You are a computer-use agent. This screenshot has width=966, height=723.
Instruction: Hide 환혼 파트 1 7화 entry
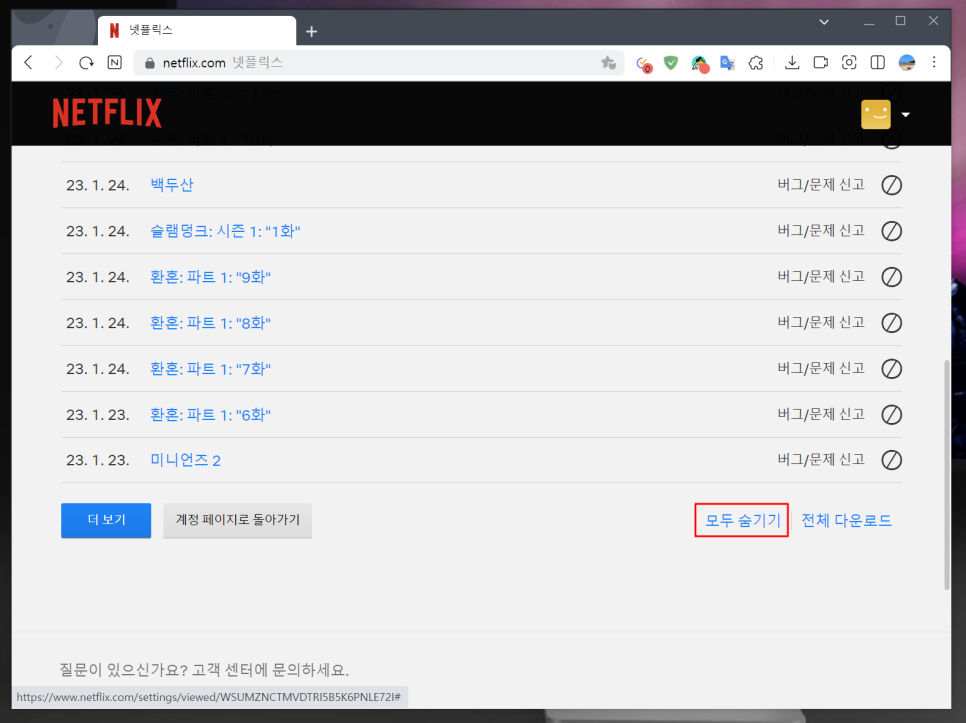891,369
